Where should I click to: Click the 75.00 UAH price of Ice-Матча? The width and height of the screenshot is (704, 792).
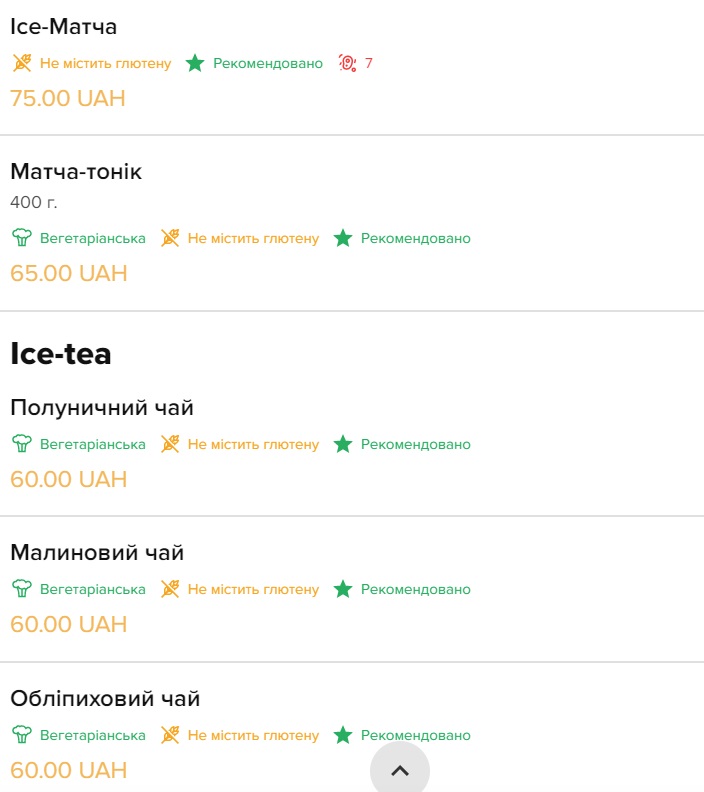[x=68, y=98]
